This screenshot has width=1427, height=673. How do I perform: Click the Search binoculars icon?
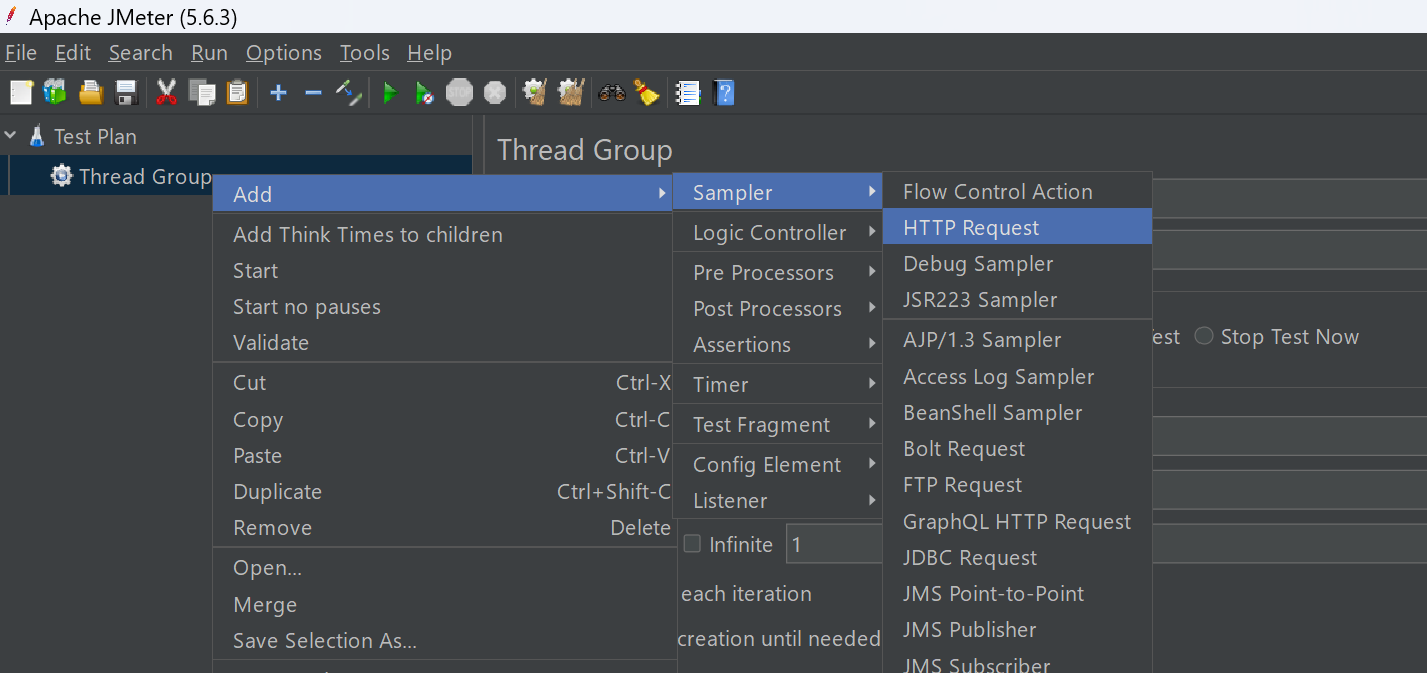(x=611, y=93)
